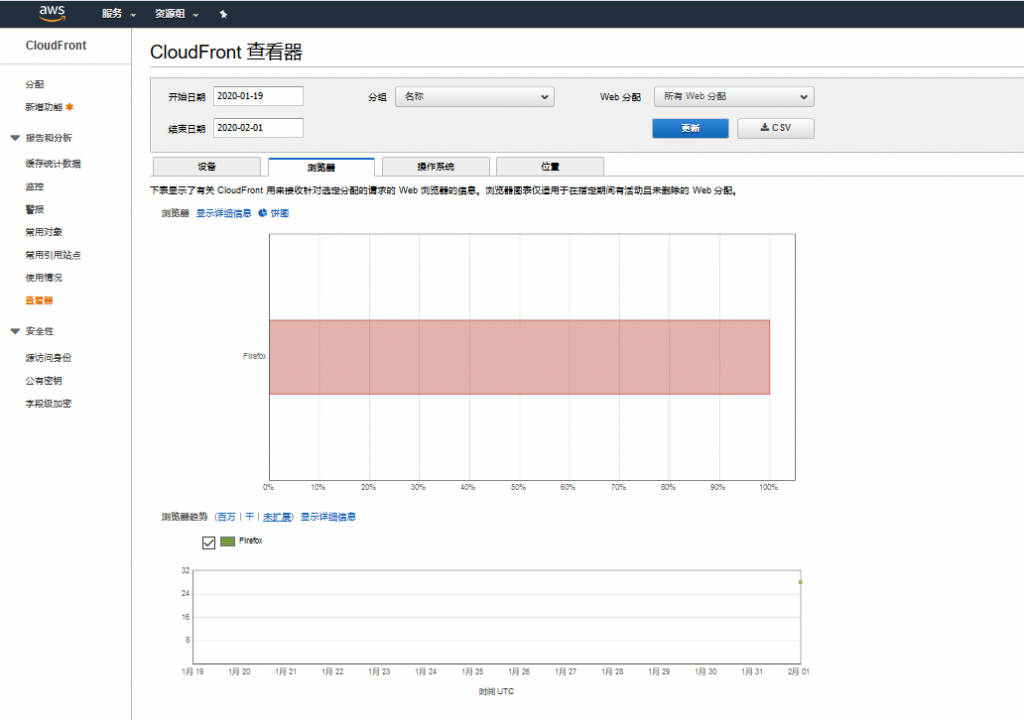Open the 资源组 resource groups dropdown
The height and width of the screenshot is (720, 1024).
(x=176, y=14)
